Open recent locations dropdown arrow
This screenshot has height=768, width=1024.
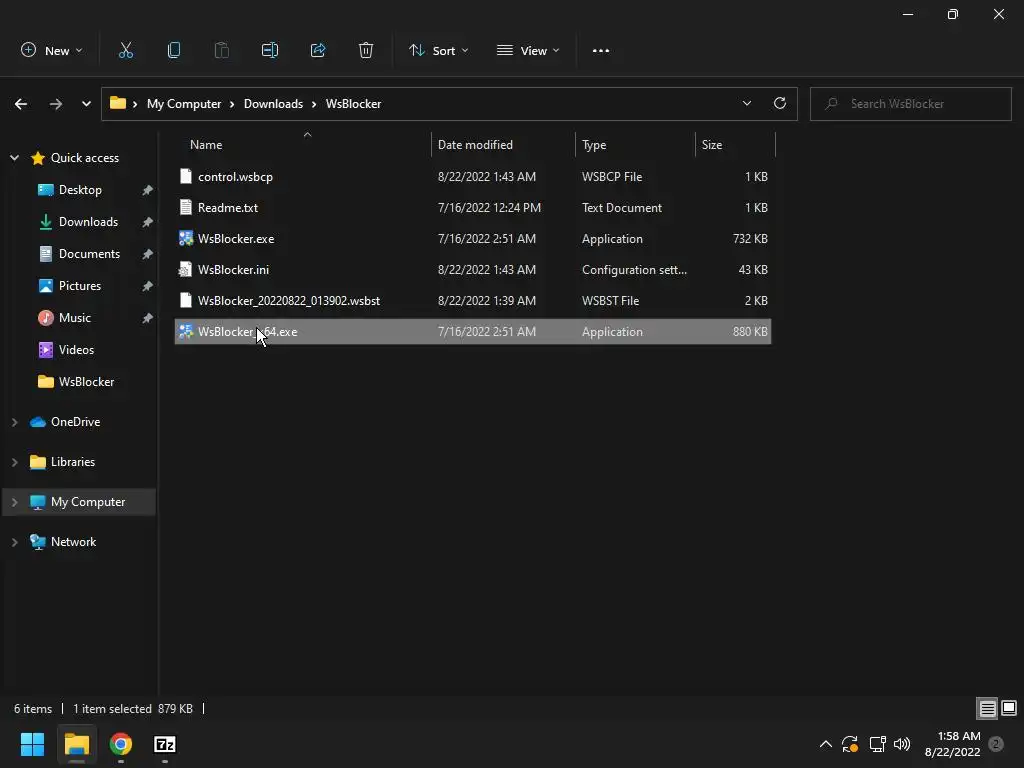(x=86, y=104)
